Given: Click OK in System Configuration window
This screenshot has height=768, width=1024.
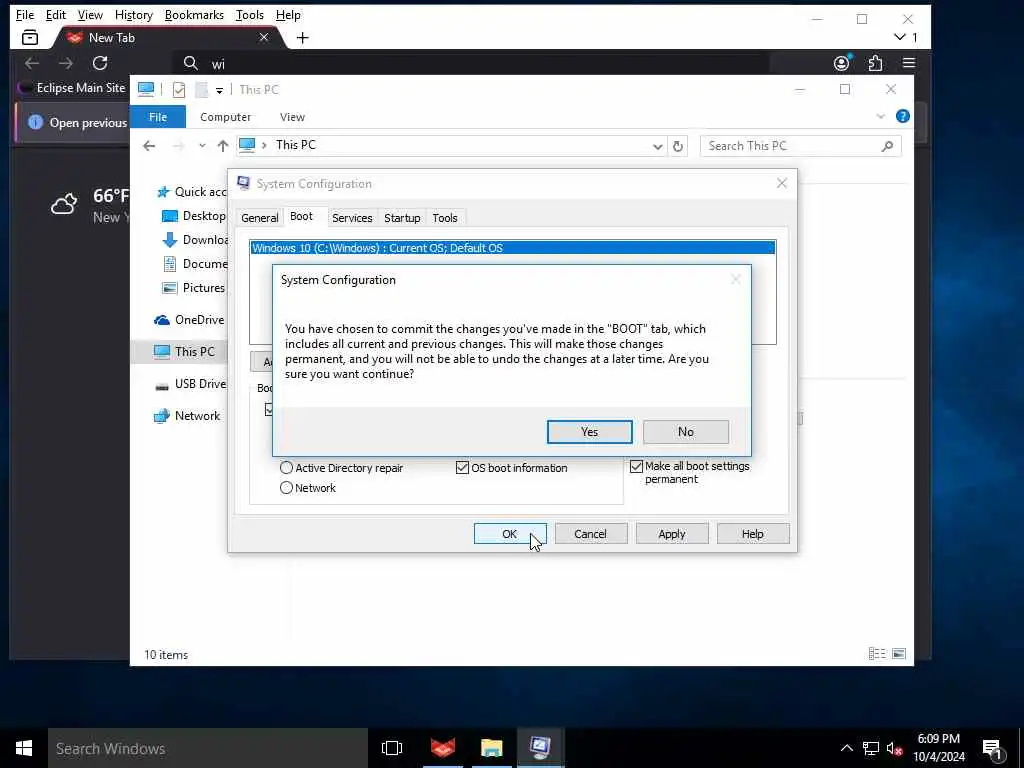Looking at the screenshot, I should 509,534.
